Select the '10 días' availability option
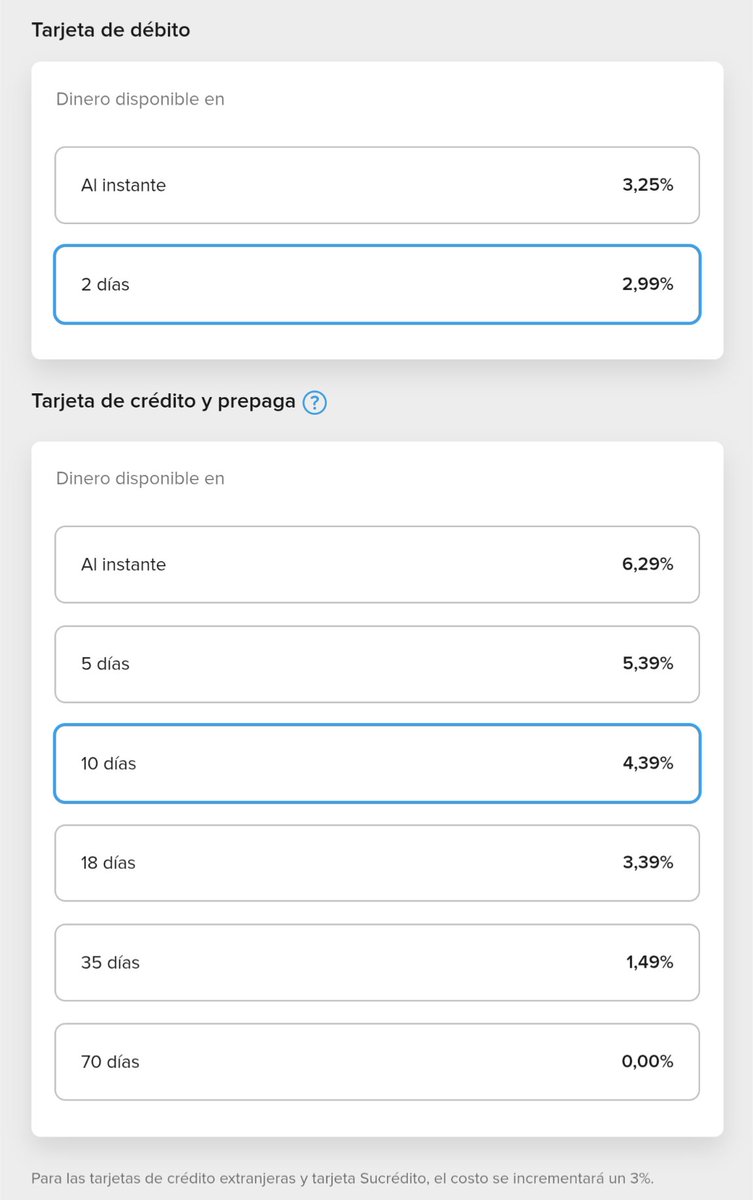The image size is (753, 1200). (x=377, y=764)
